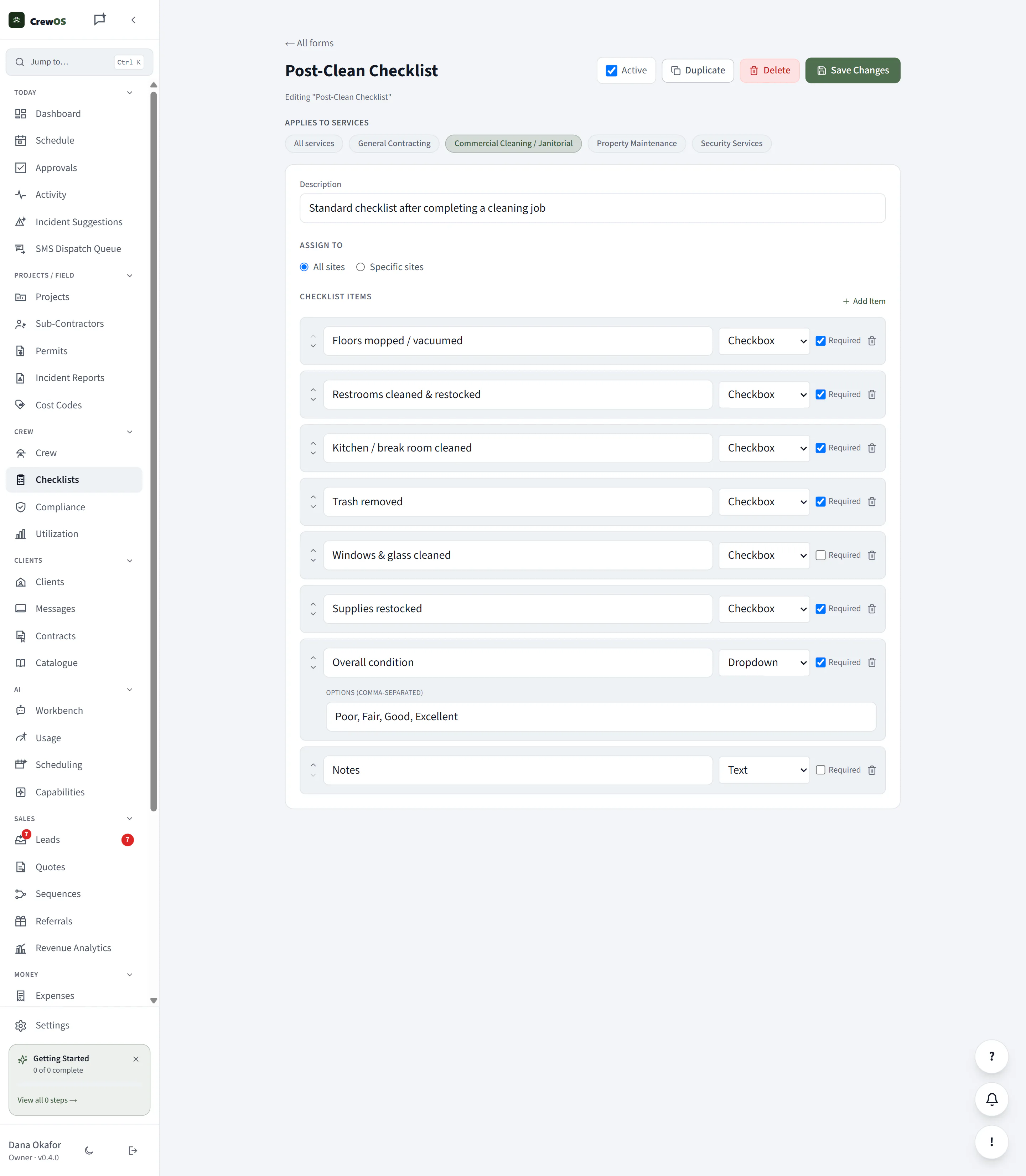
Task: Go back via All forms link
Action: coord(309,43)
